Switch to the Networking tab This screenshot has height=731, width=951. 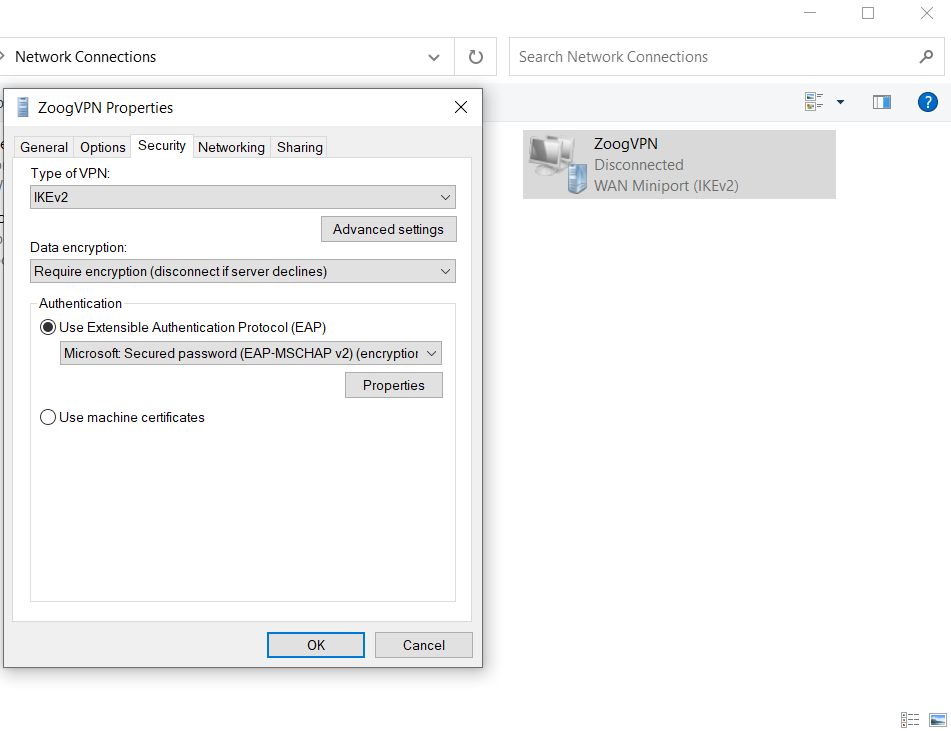[x=231, y=147]
